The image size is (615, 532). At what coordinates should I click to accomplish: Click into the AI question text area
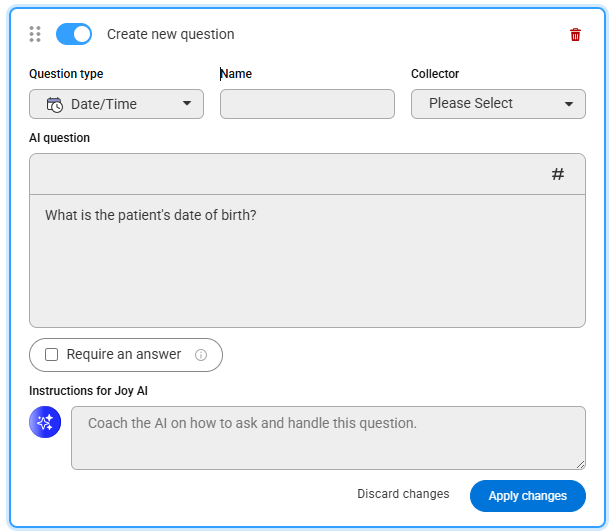coord(307,261)
